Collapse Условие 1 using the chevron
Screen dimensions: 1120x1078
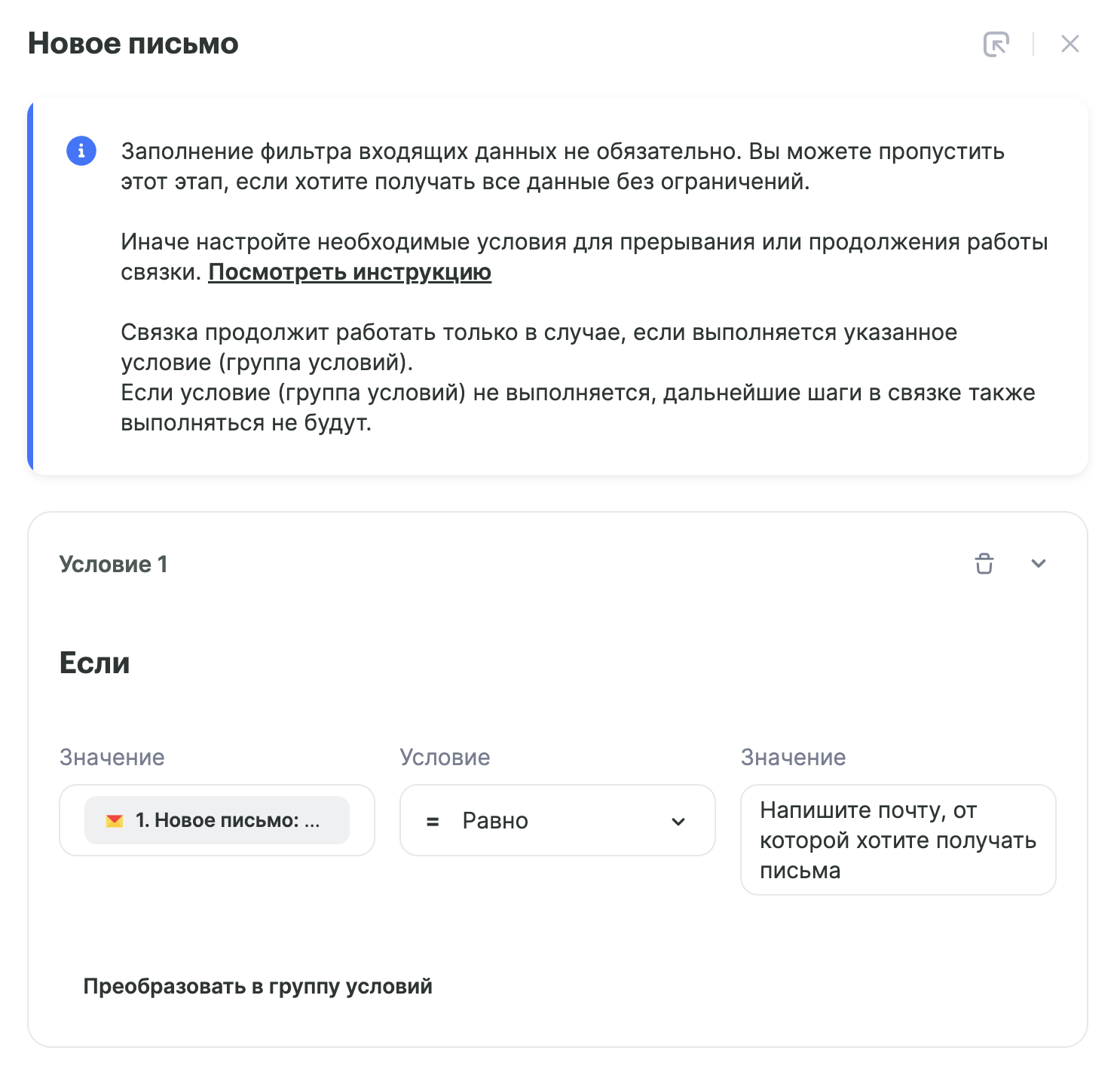pos(1039,563)
